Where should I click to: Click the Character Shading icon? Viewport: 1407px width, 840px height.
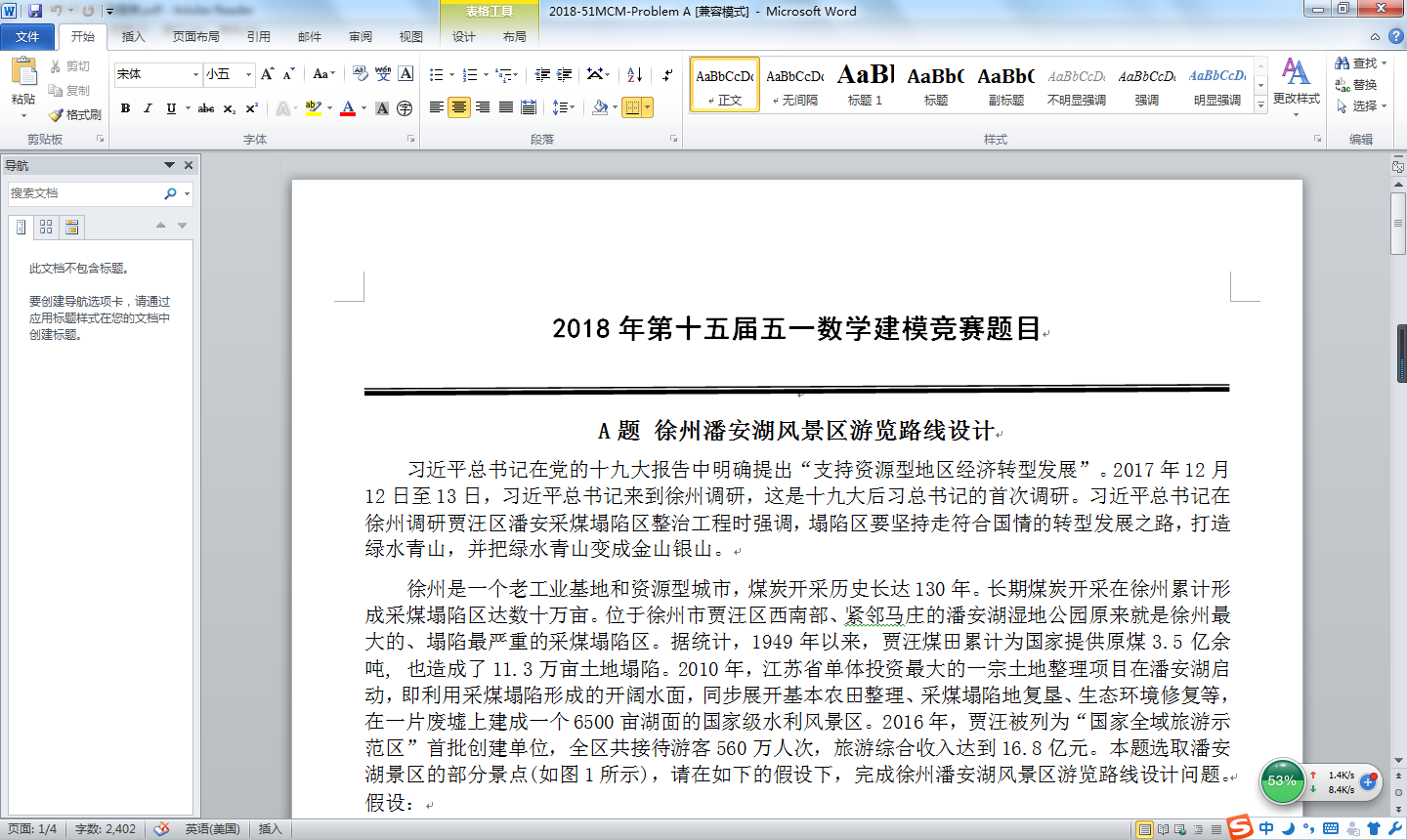[x=382, y=108]
